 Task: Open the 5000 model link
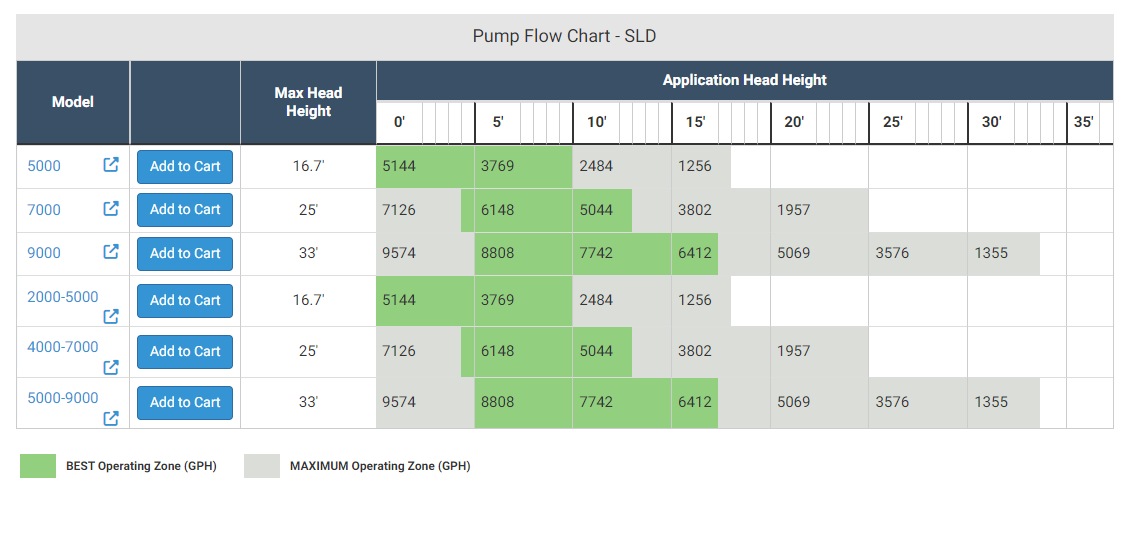[44, 166]
